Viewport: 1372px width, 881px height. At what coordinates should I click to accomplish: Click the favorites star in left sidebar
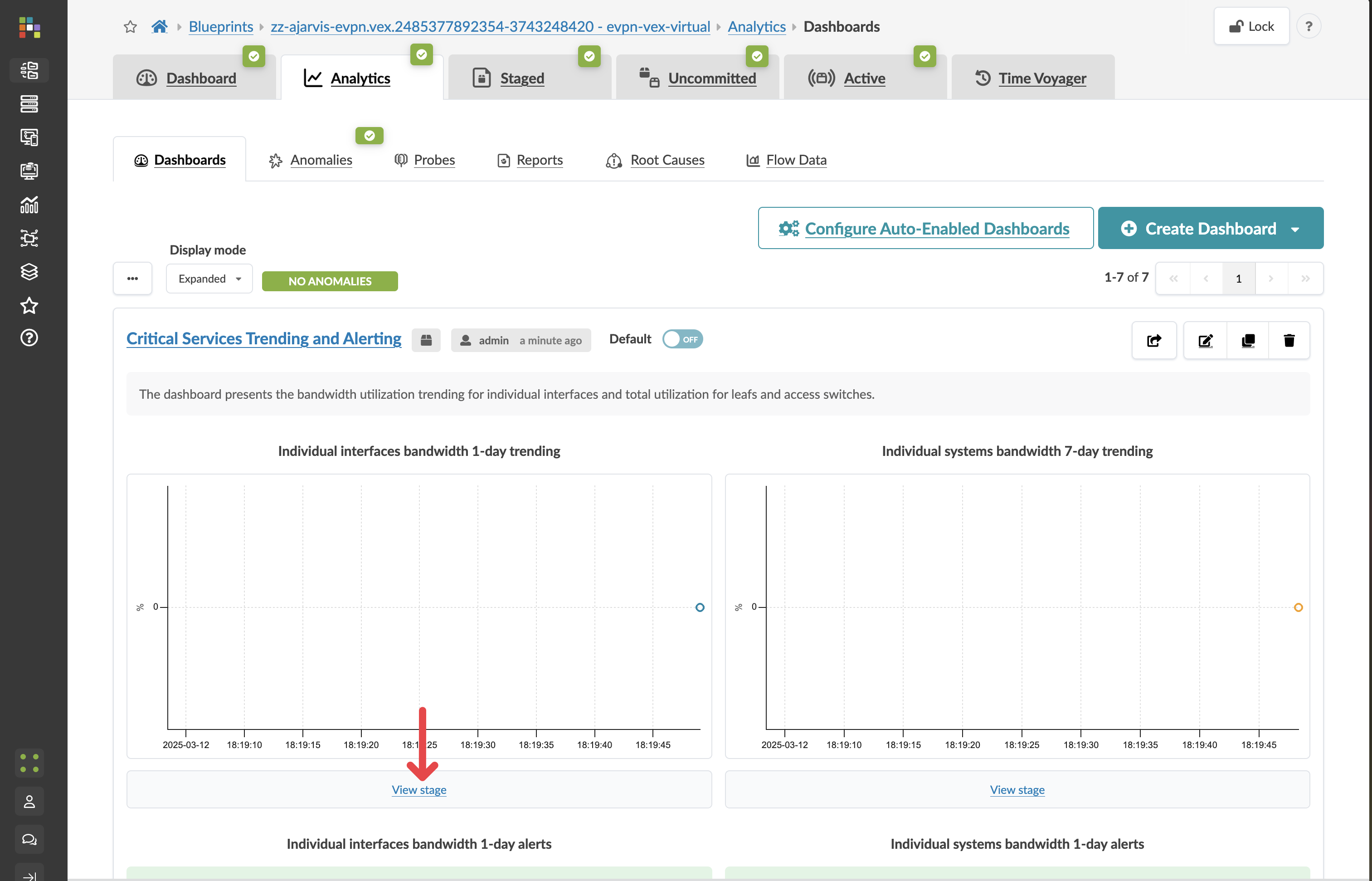[x=29, y=305]
